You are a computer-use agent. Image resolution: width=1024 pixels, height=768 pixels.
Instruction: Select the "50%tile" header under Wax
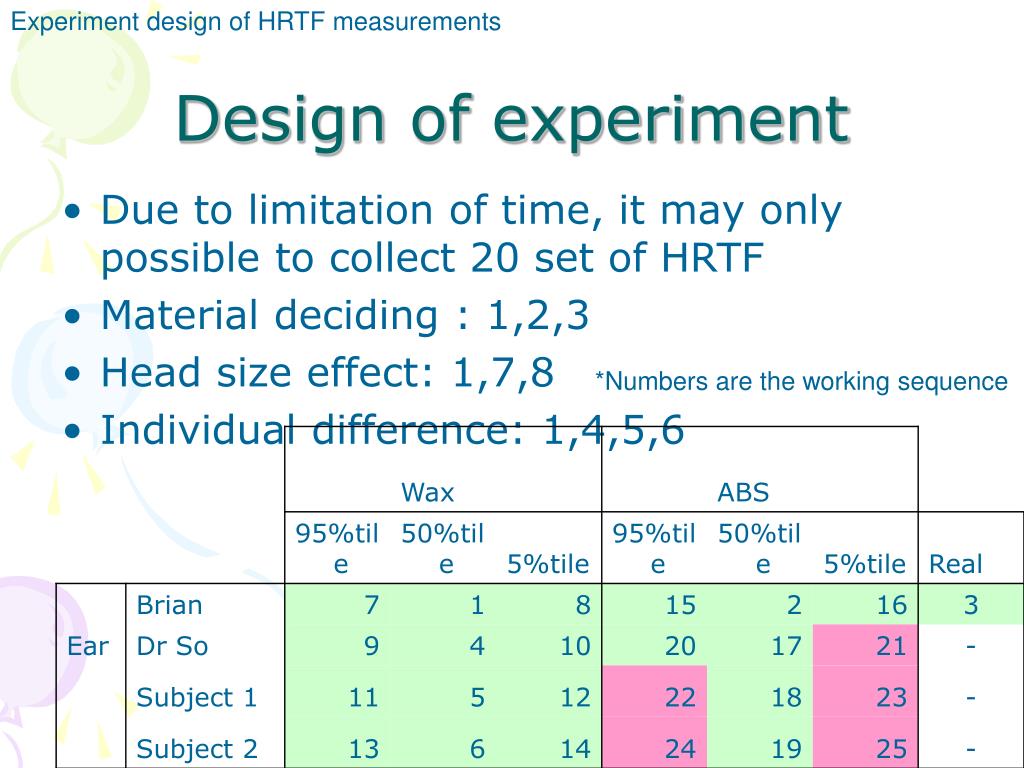(442, 549)
